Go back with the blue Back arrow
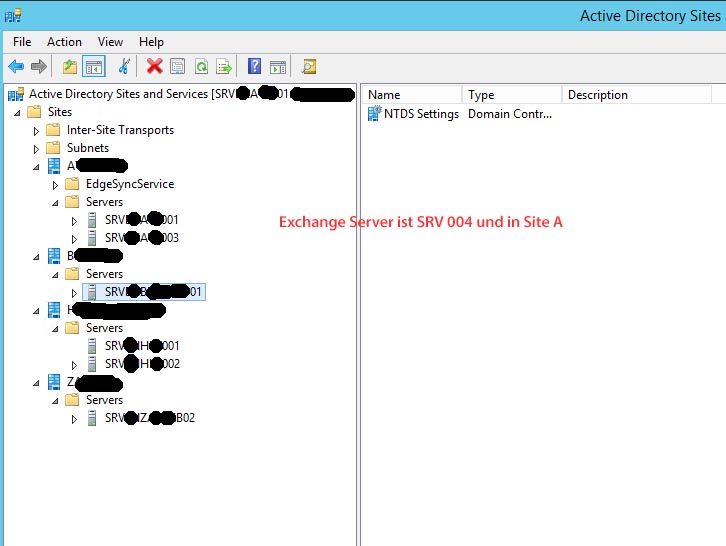The height and width of the screenshot is (546, 726). (16, 67)
